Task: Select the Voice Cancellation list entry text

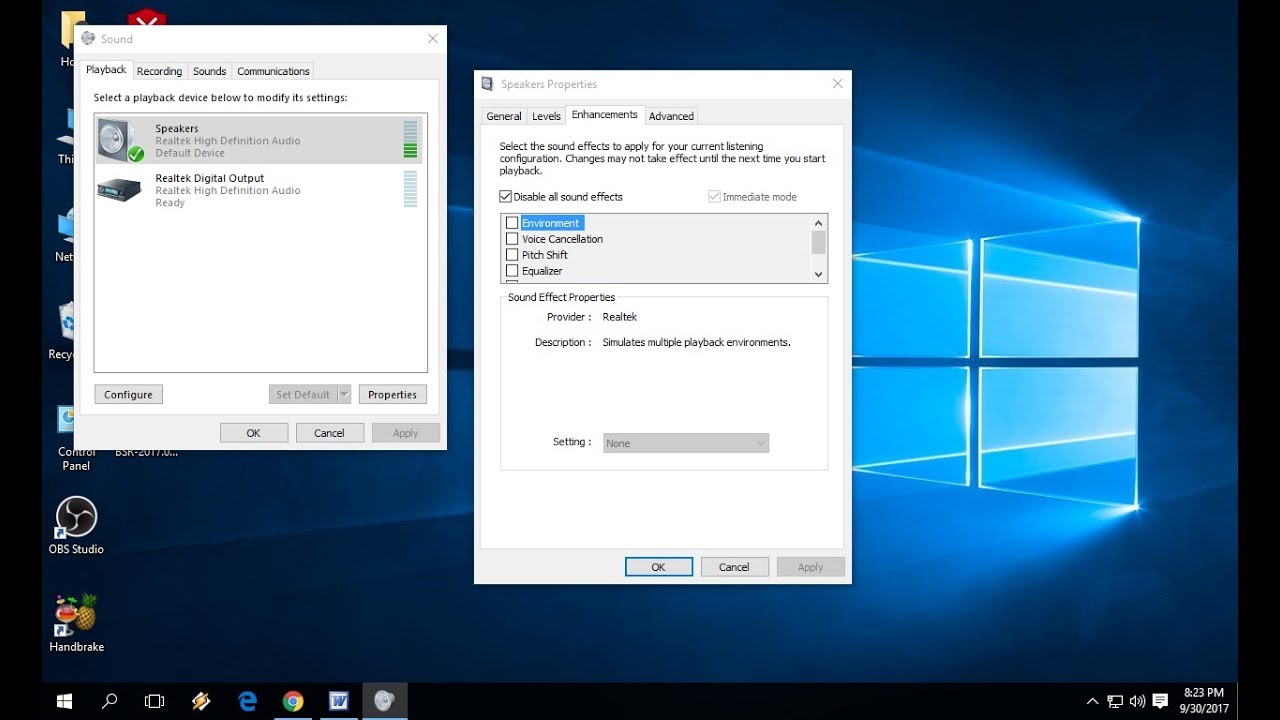Action: (x=562, y=239)
